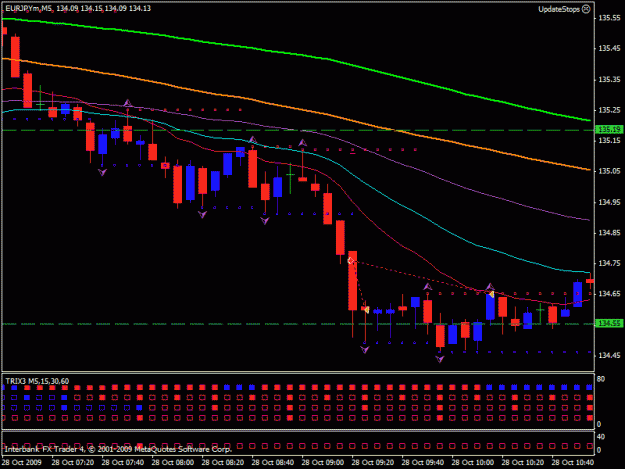Viewport: 625px width, 469px height.
Task: Click the 28 Oct 07:20 time label
Action: (x=73, y=462)
